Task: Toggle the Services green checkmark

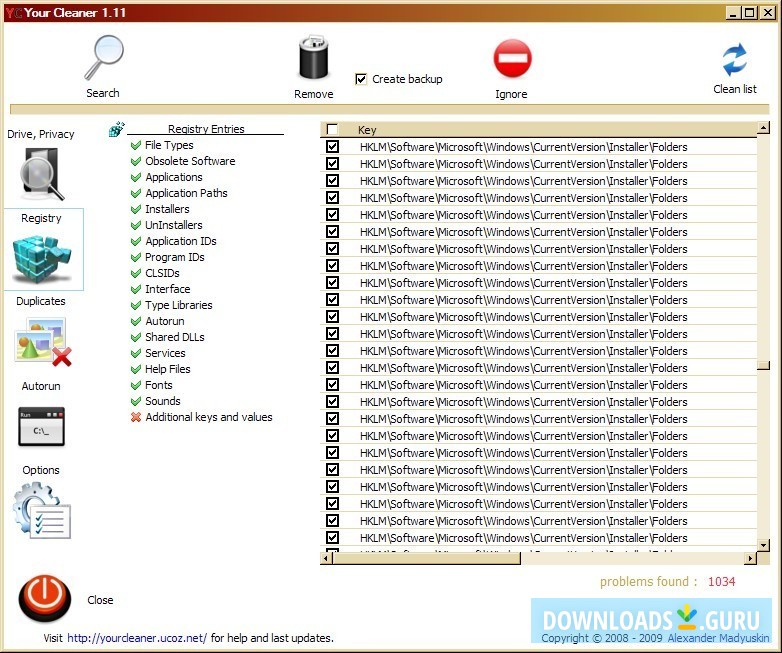Action: (136, 353)
